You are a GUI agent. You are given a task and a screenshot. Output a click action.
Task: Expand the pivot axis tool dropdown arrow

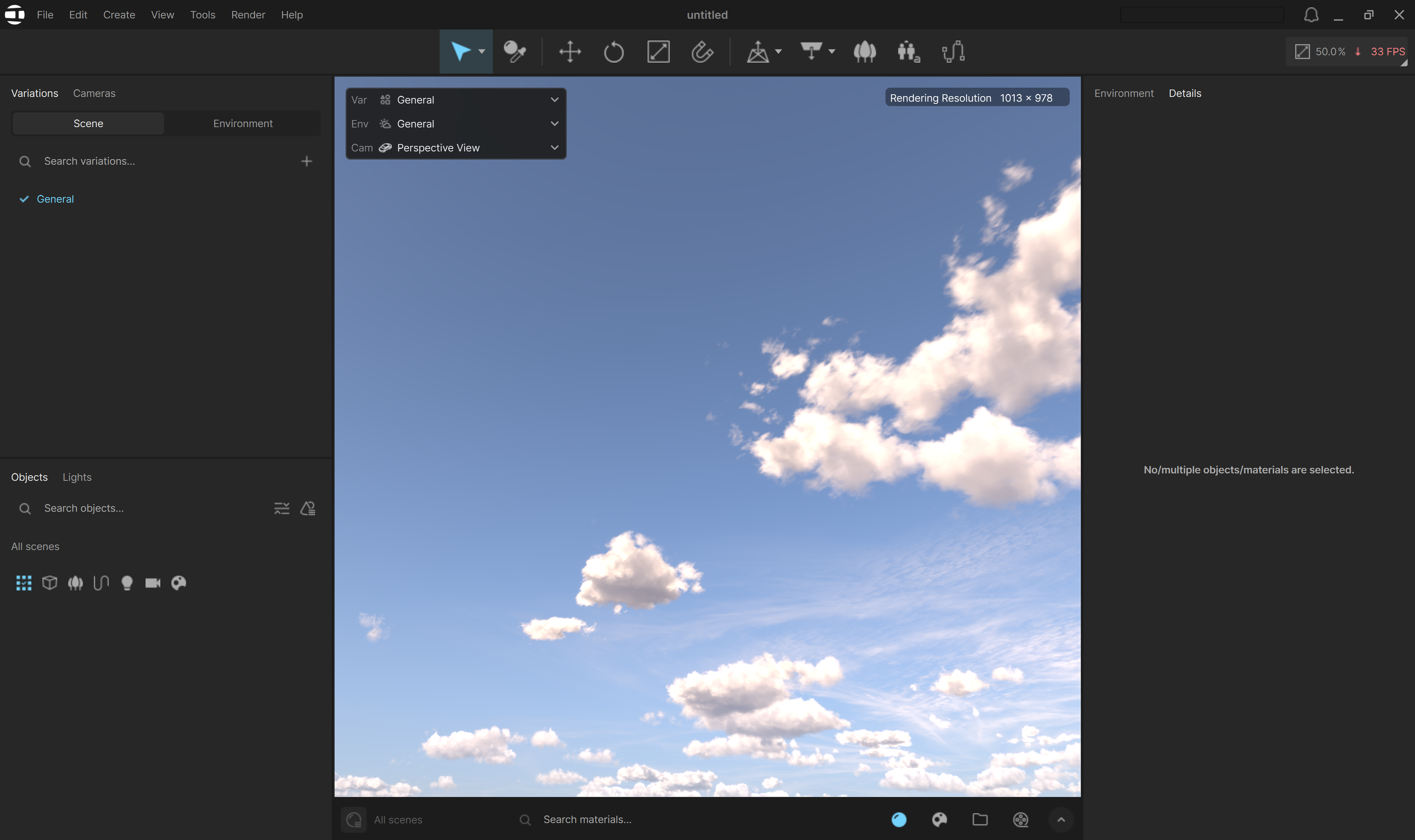click(778, 52)
